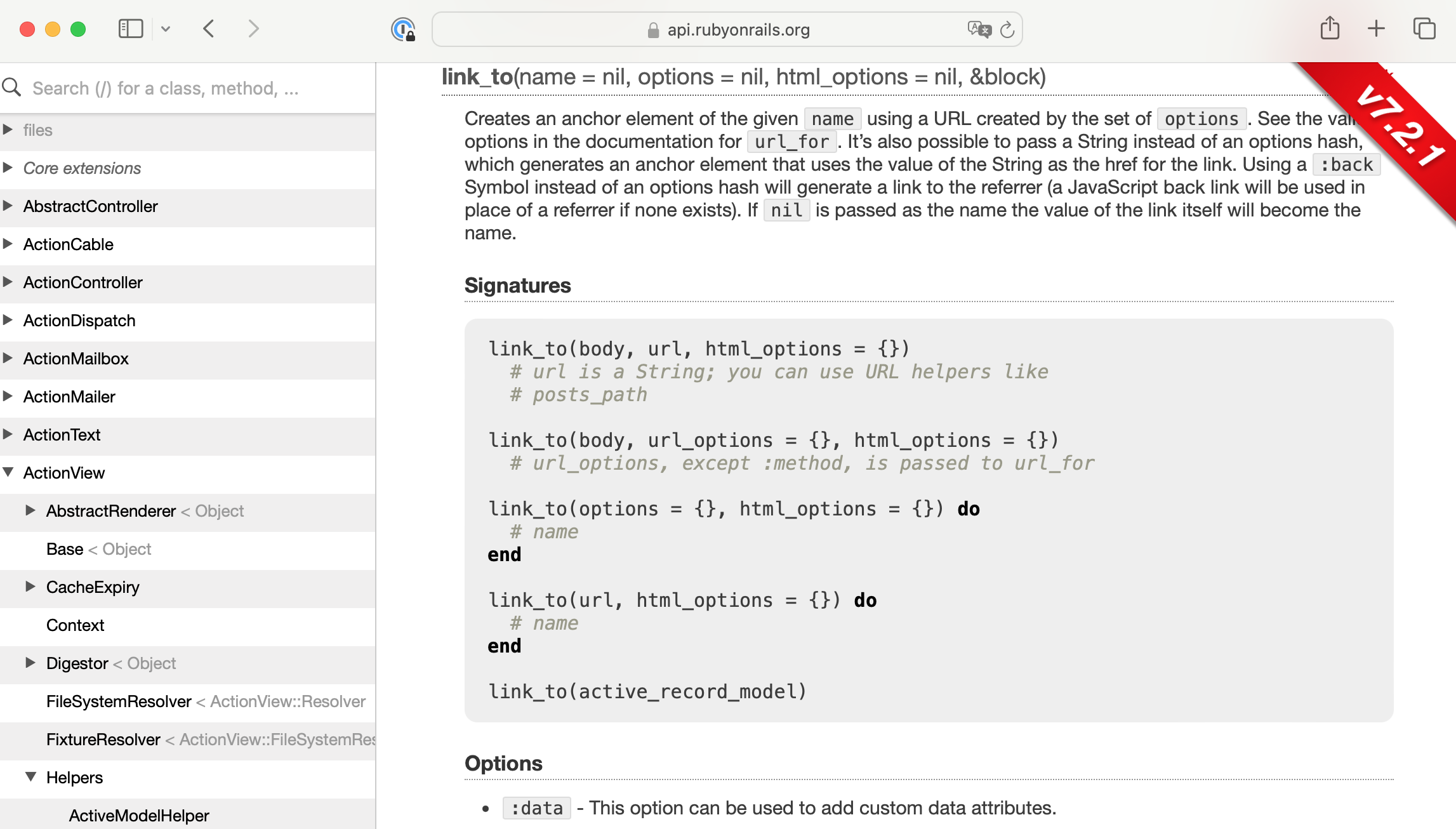Open the sidebar chevron dropdown next to sidebar toggle
This screenshot has height=829, width=1456.
click(x=166, y=29)
